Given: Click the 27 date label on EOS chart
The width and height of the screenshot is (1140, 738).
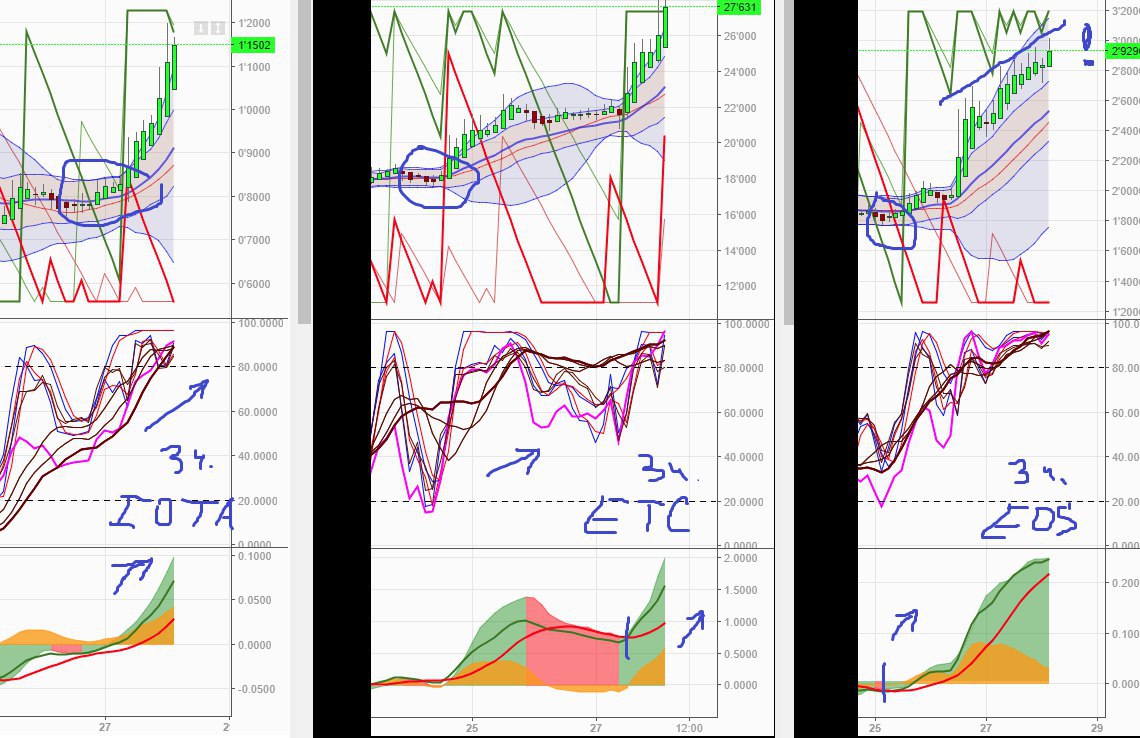Looking at the screenshot, I should [x=985, y=727].
